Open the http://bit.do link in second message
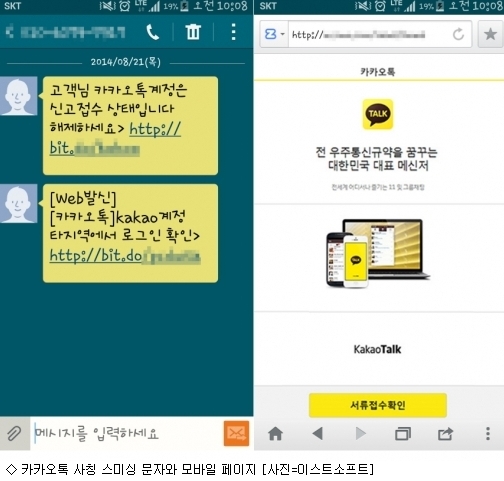Viewport: 504px width, 481px height. [125, 256]
